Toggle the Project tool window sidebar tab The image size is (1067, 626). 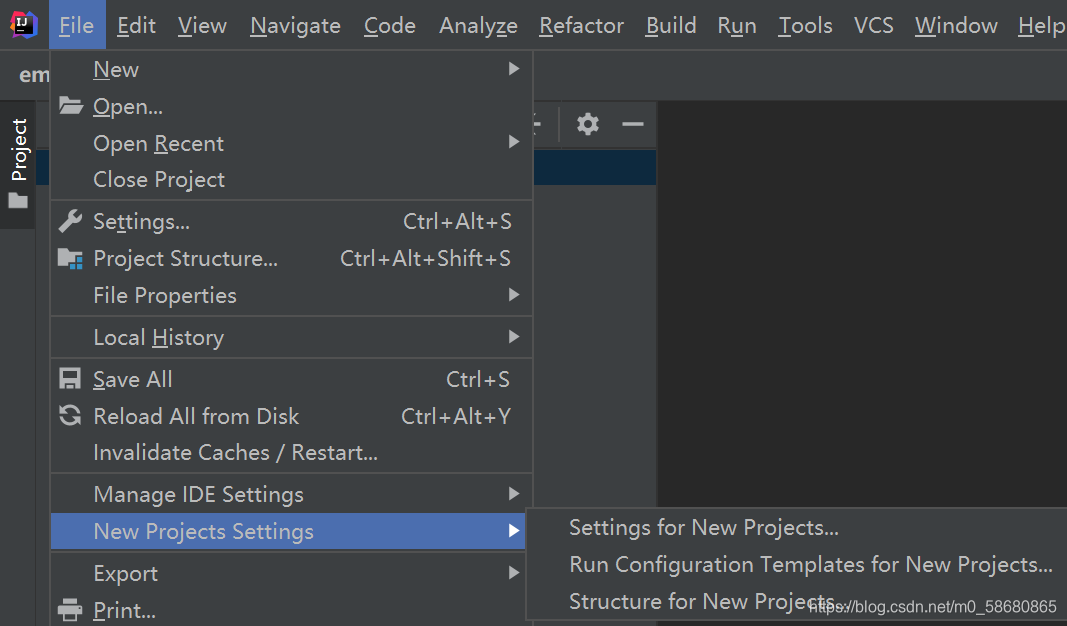click(x=18, y=163)
